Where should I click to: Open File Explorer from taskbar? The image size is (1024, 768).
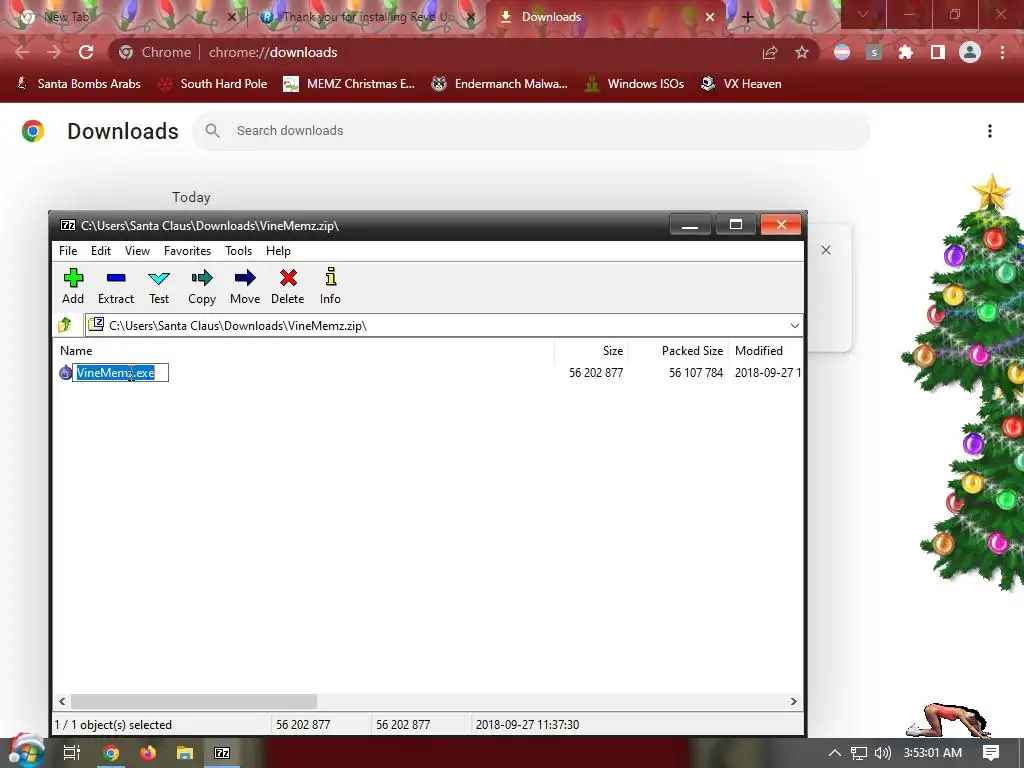point(185,753)
